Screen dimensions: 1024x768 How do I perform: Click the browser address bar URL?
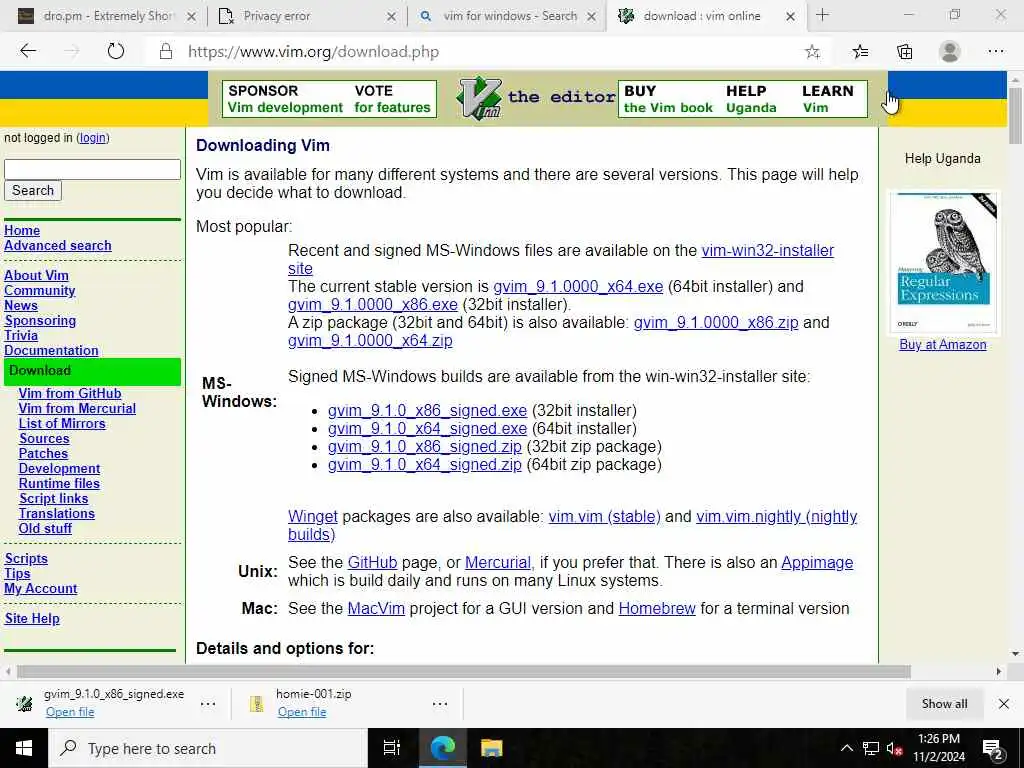pos(313,52)
